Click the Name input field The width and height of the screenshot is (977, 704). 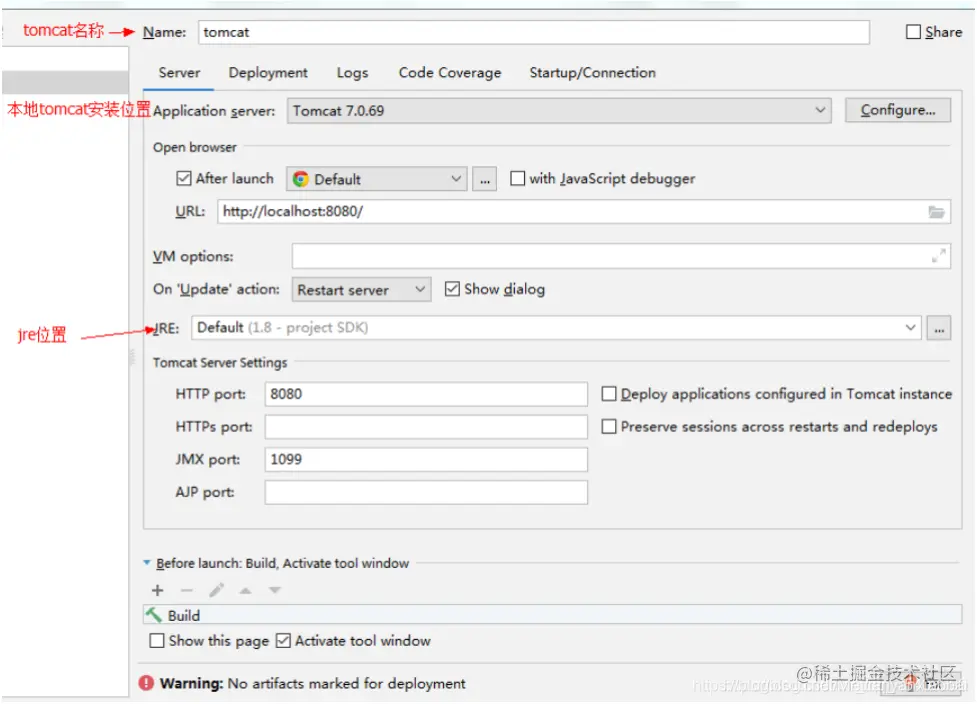(534, 32)
